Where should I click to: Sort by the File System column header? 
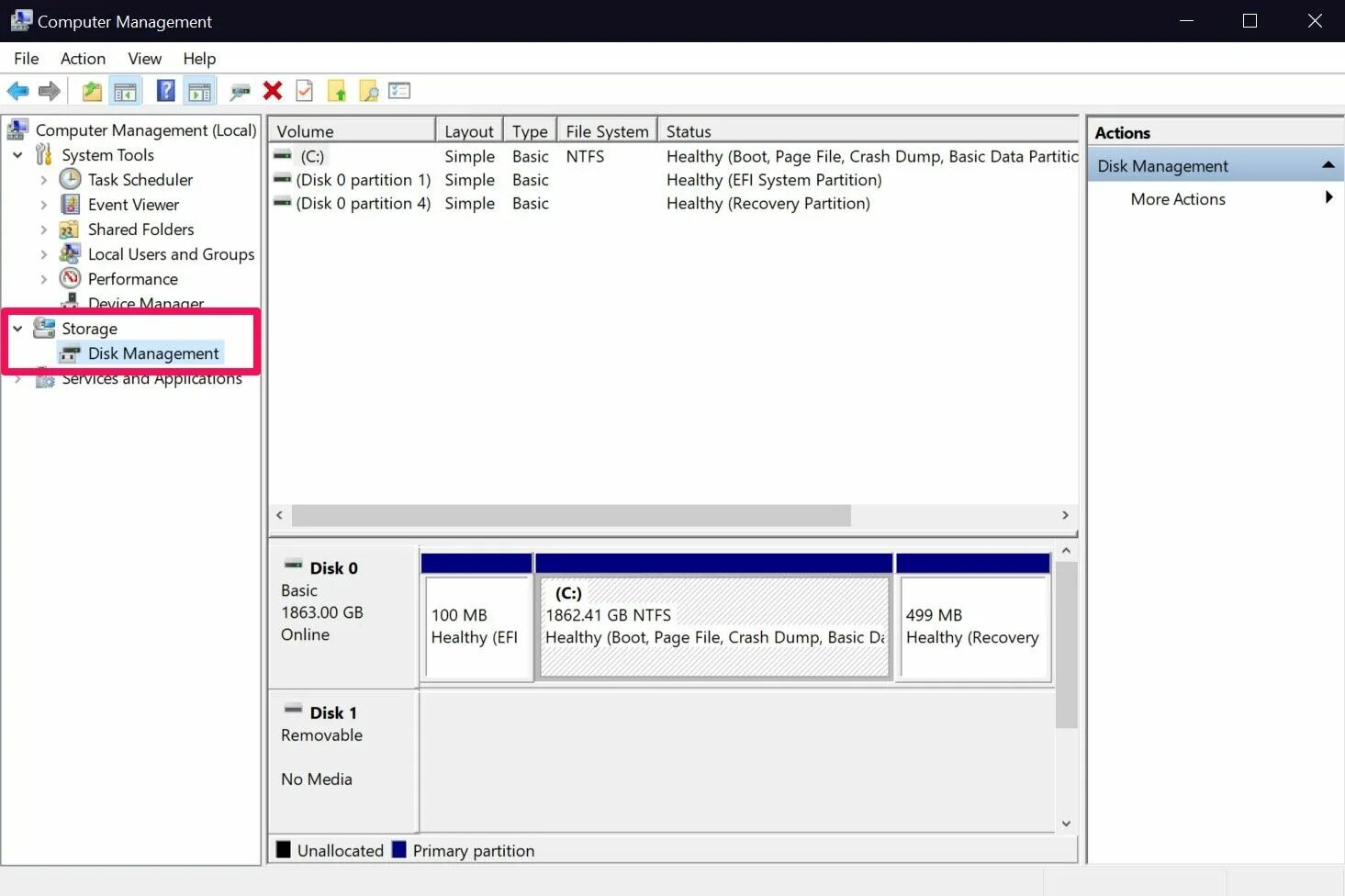tap(607, 130)
